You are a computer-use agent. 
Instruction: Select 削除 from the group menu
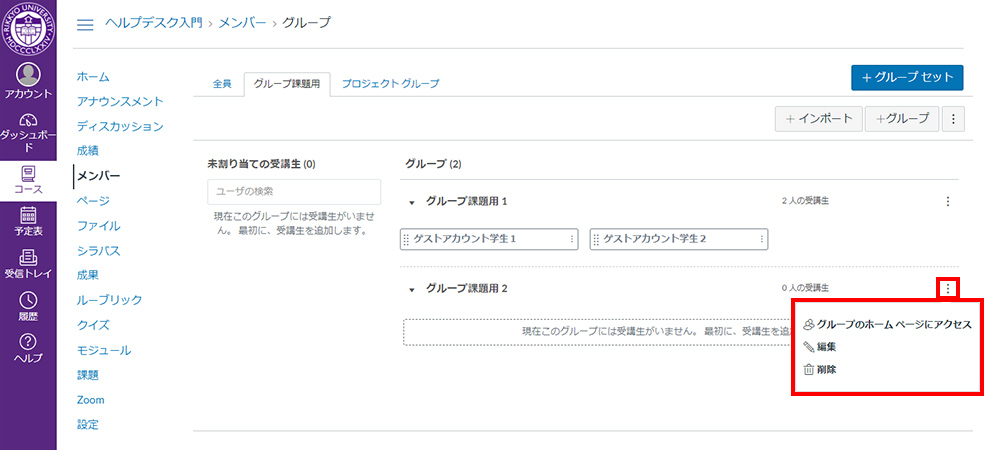[x=826, y=369]
